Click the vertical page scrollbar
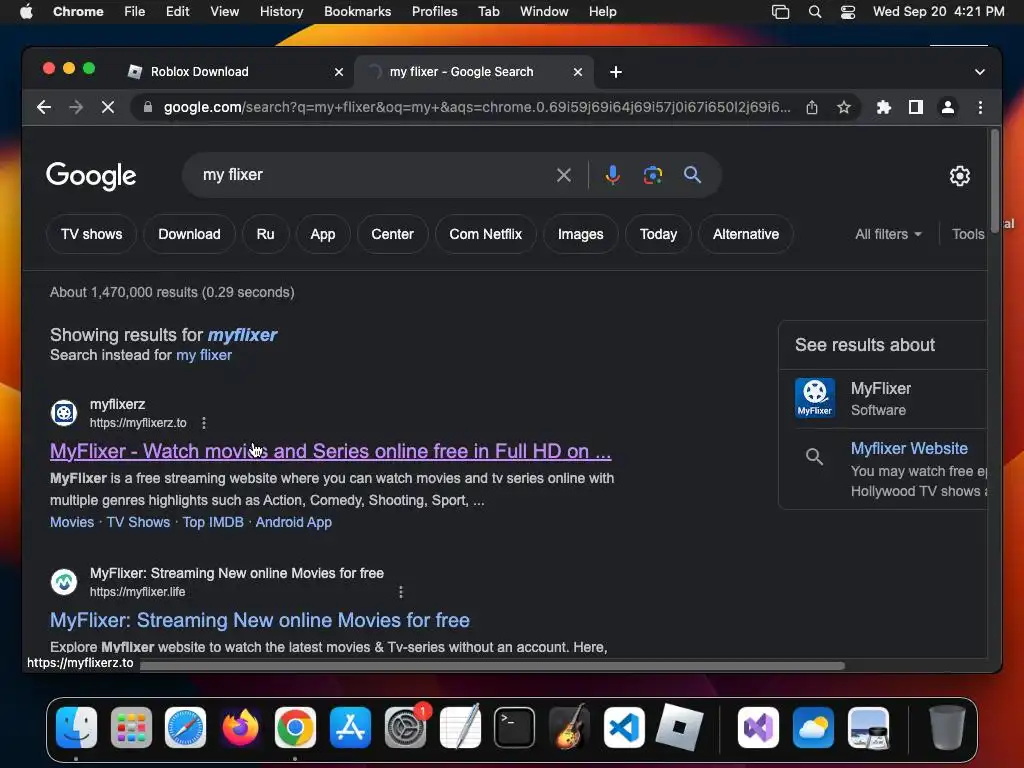Viewport: 1024px width, 768px height. coord(995,180)
